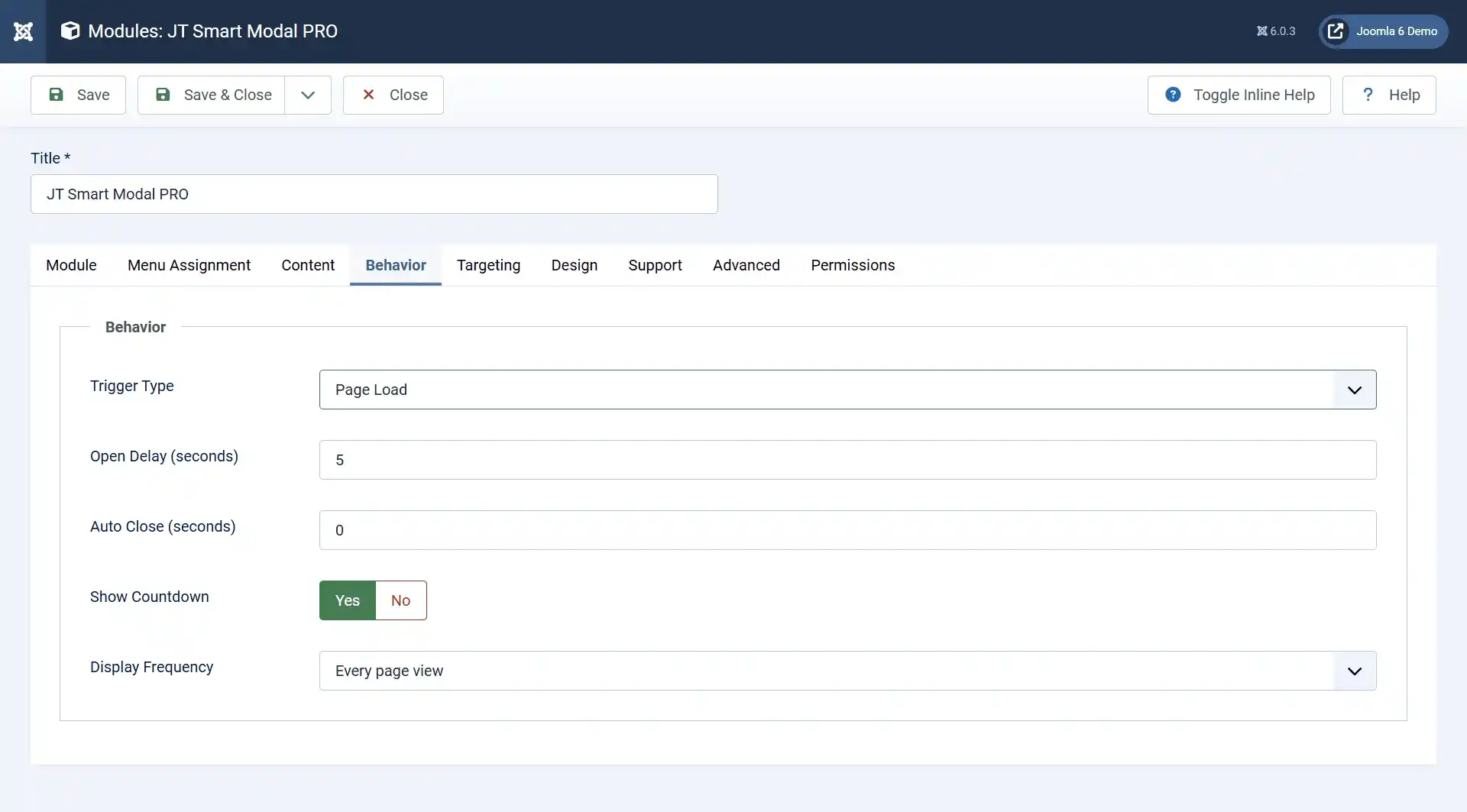This screenshot has width=1467, height=812.
Task: Click the Auto Close (seconds) label
Action: coord(163,526)
